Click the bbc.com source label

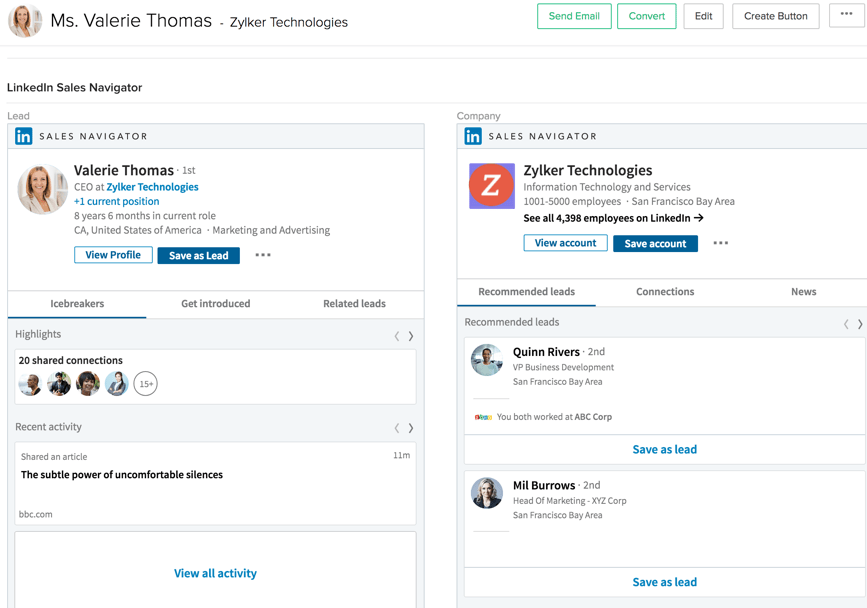35,514
